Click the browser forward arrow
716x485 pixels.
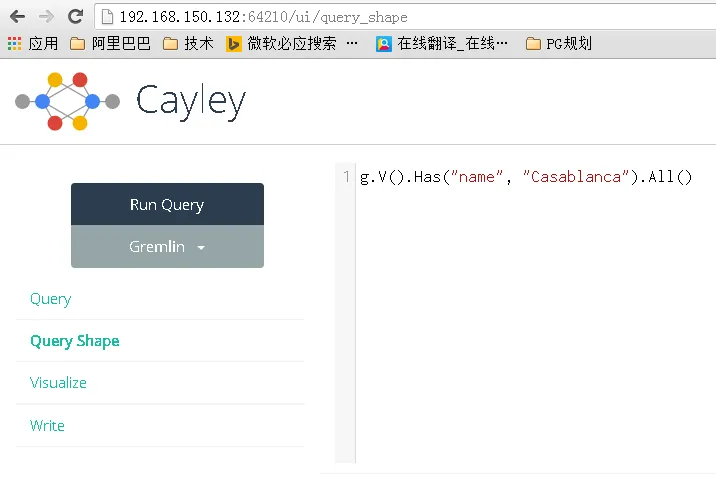tap(46, 17)
